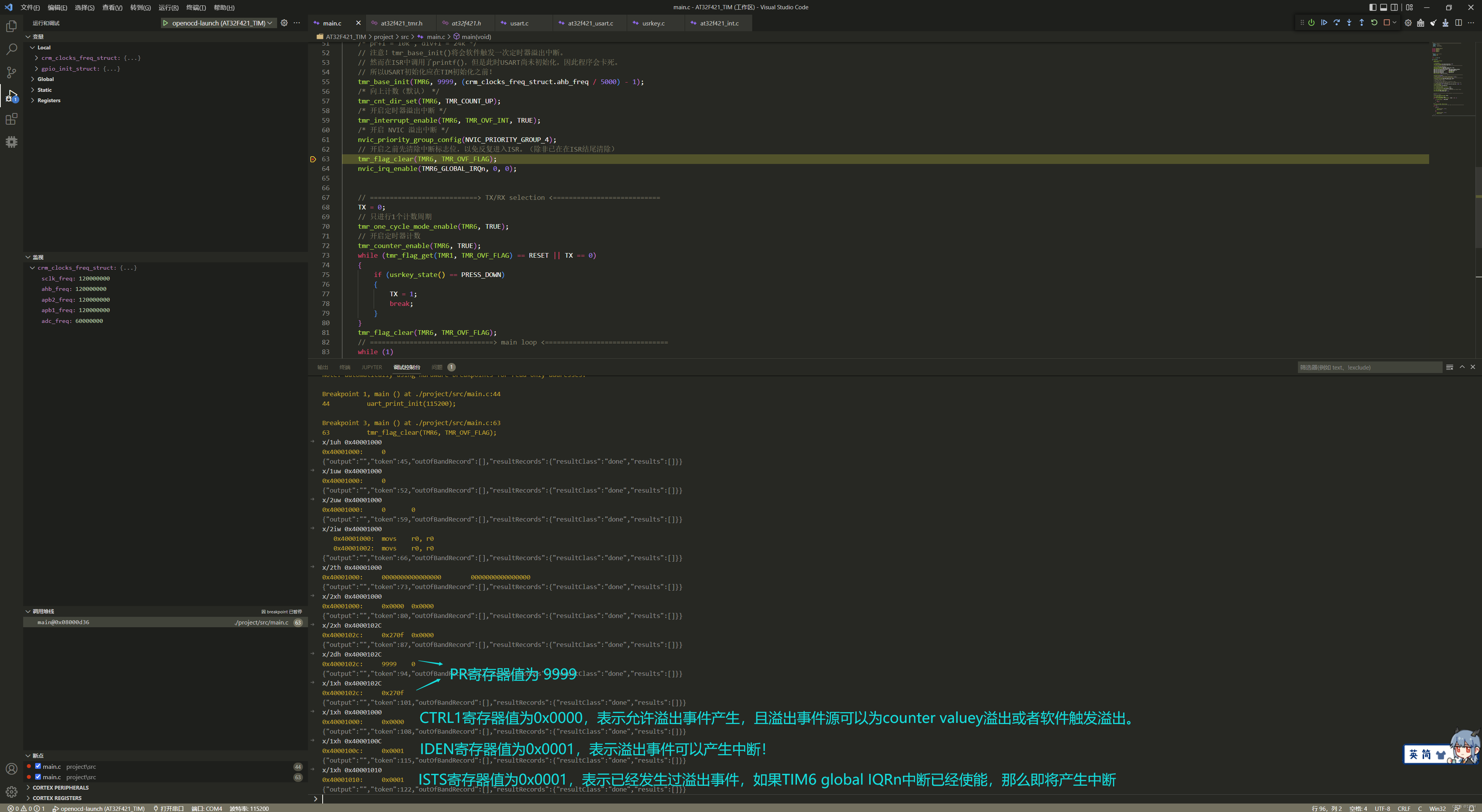Click the debug console filter input
1482x812 pixels.
pyautogui.click(x=1369, y=368)
